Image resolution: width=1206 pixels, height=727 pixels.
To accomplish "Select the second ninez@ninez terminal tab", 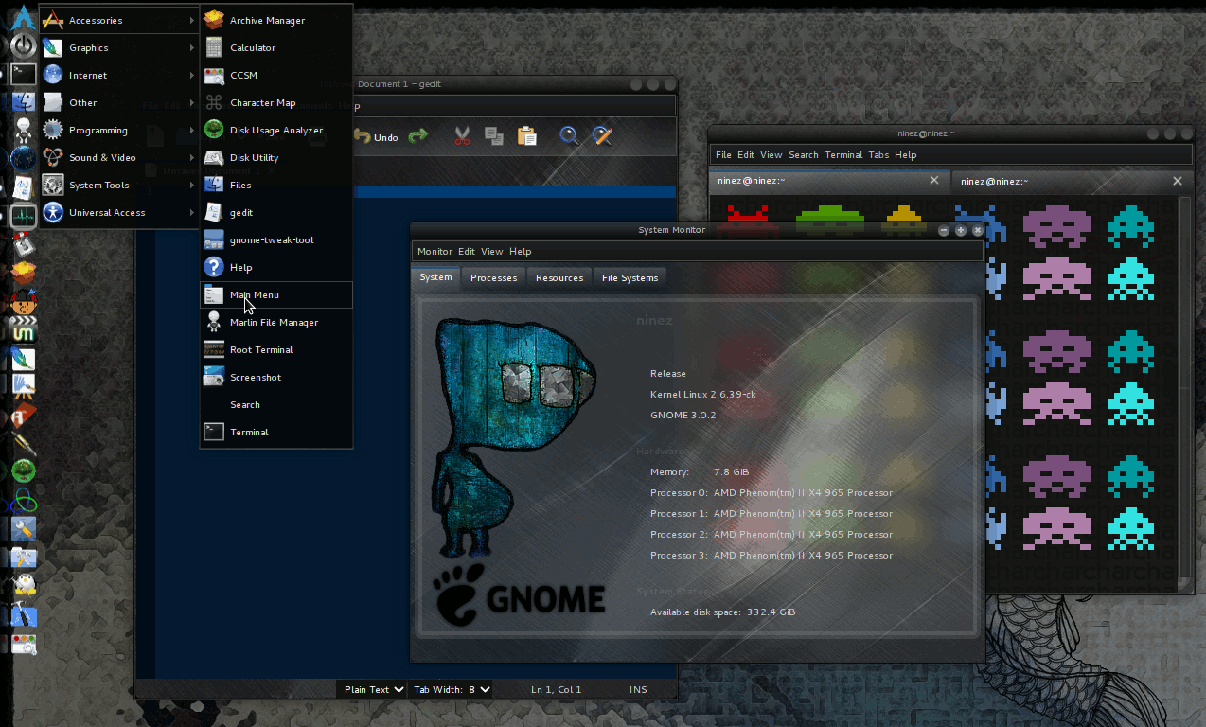I will (1072, 181).
